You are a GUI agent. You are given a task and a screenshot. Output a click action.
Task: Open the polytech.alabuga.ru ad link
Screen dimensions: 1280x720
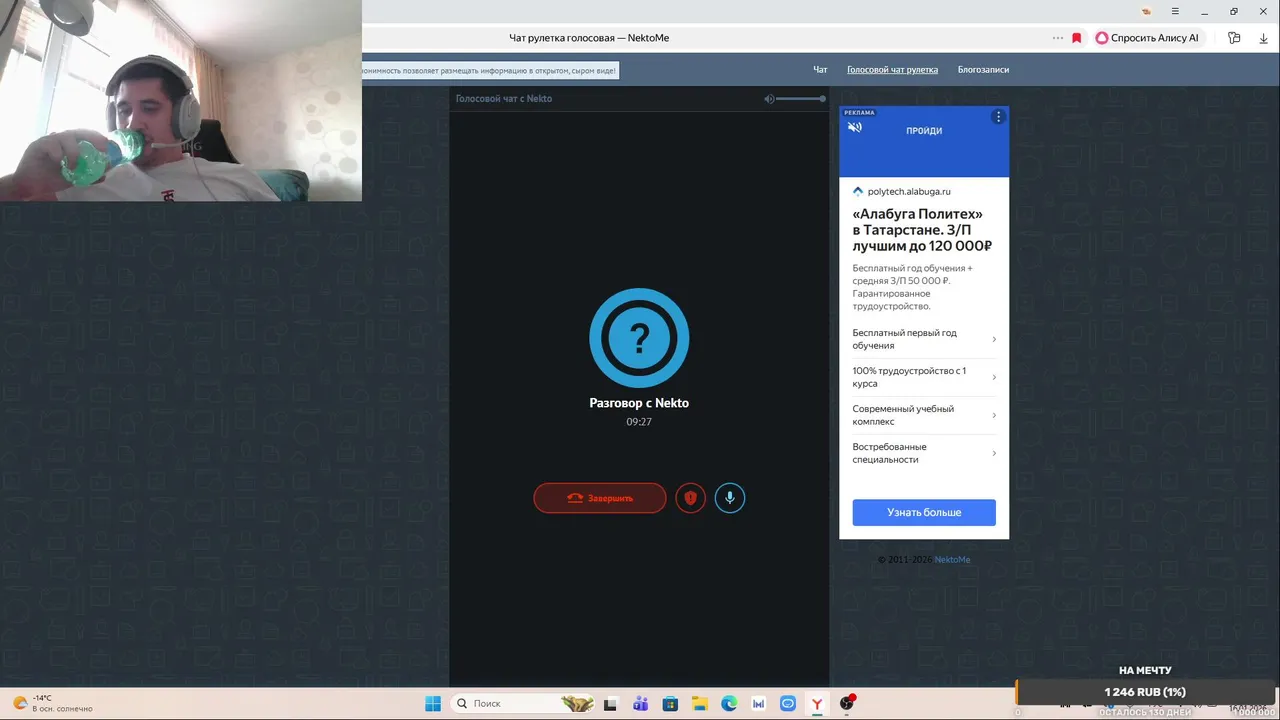[909, 191]
